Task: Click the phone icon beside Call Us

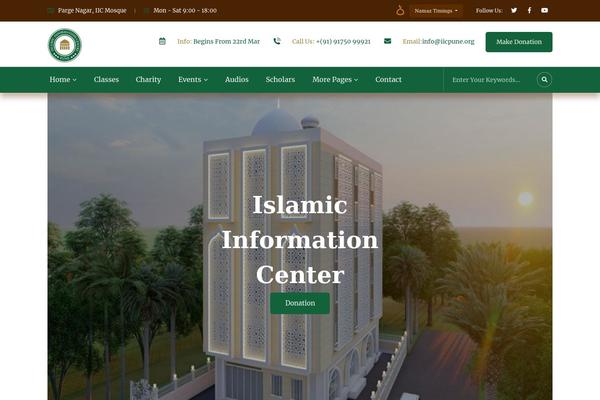Action: (277, 41)
